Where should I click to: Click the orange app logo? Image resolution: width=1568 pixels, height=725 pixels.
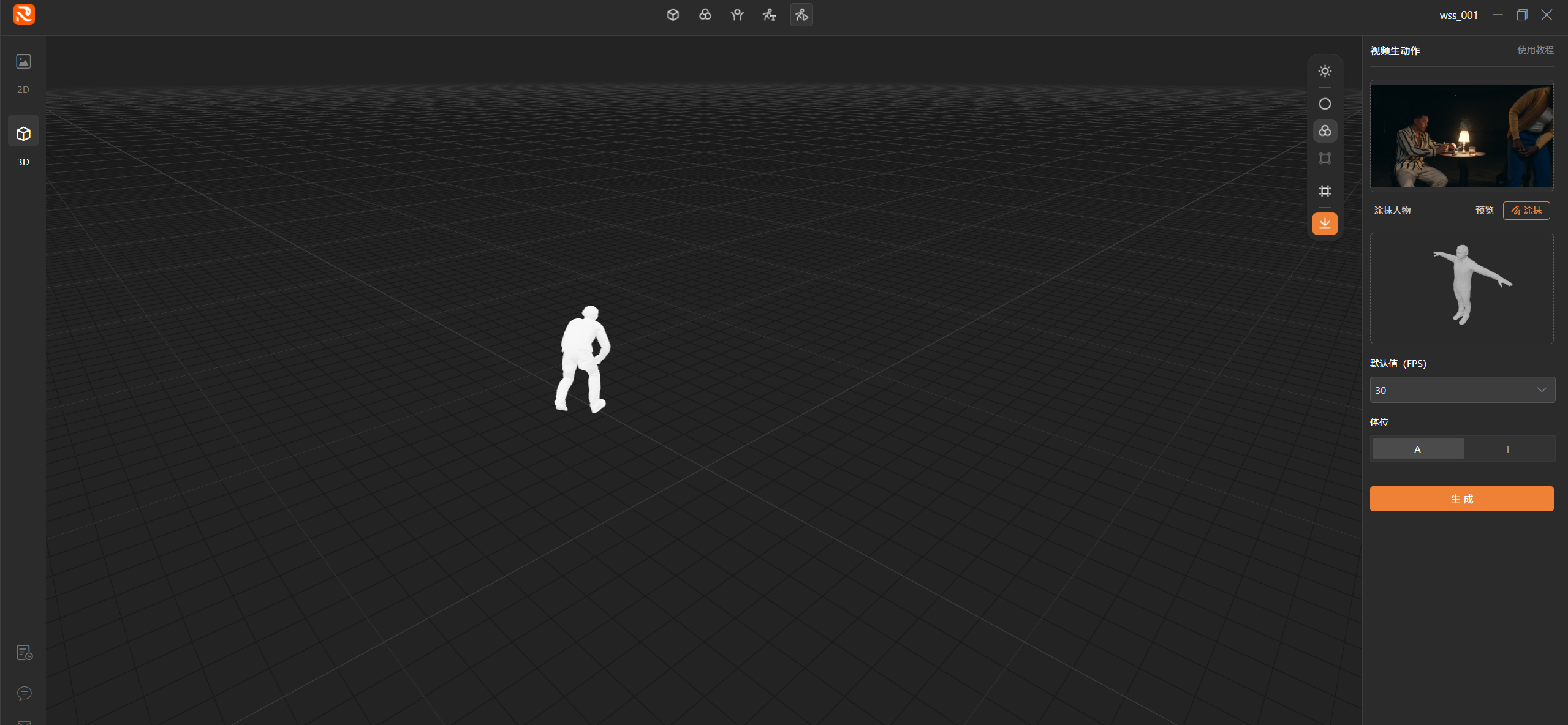point(24,15)
